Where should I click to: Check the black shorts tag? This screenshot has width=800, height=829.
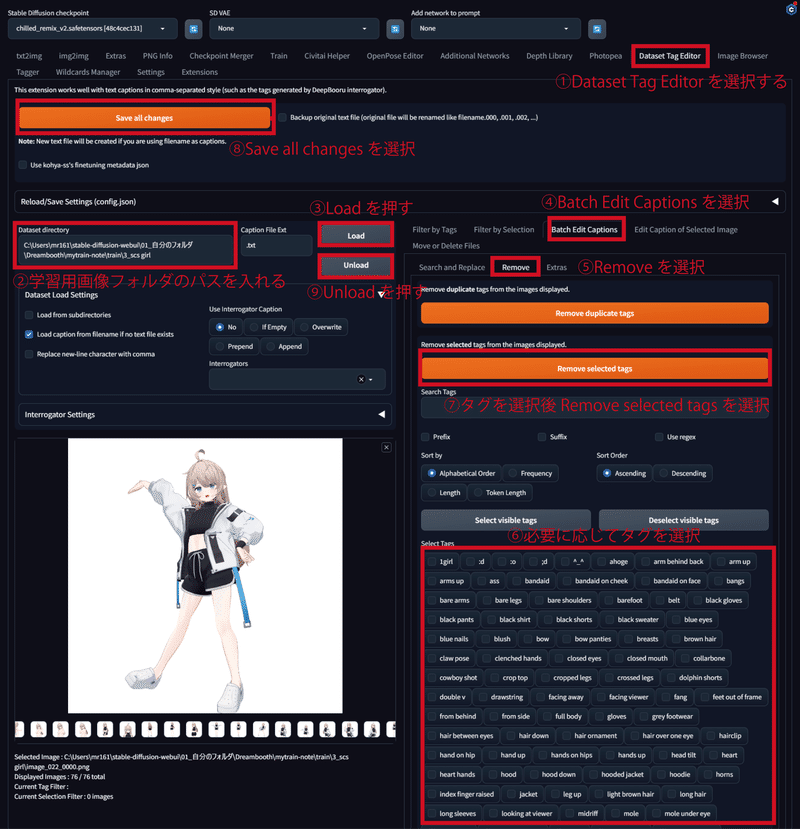[548, 620]
